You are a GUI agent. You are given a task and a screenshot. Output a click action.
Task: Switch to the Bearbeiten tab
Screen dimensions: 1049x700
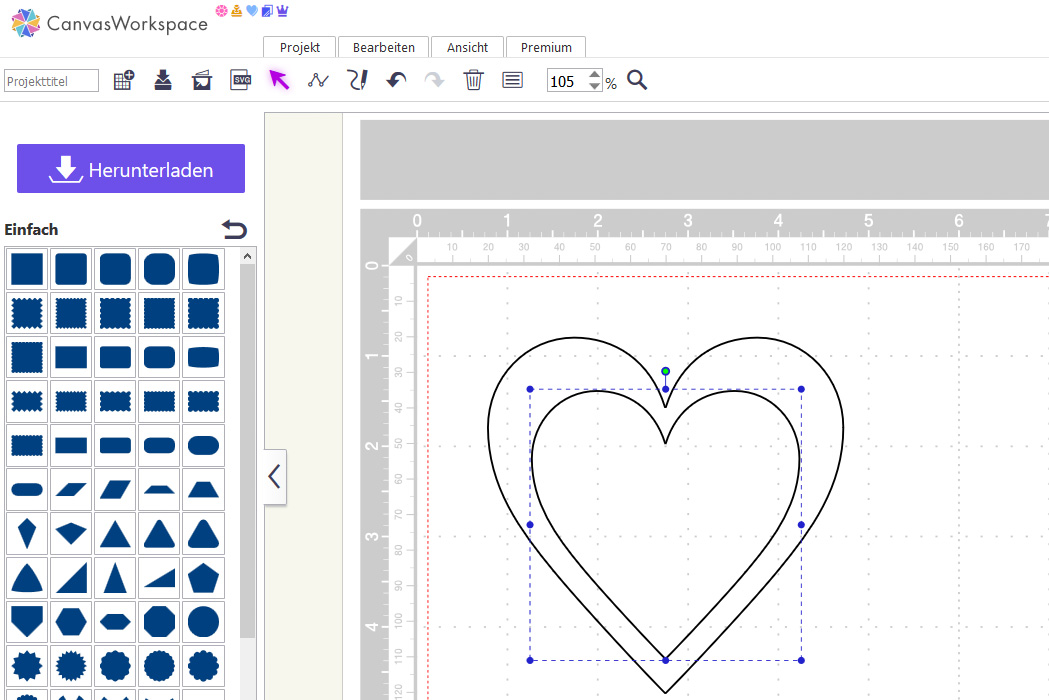383,47
